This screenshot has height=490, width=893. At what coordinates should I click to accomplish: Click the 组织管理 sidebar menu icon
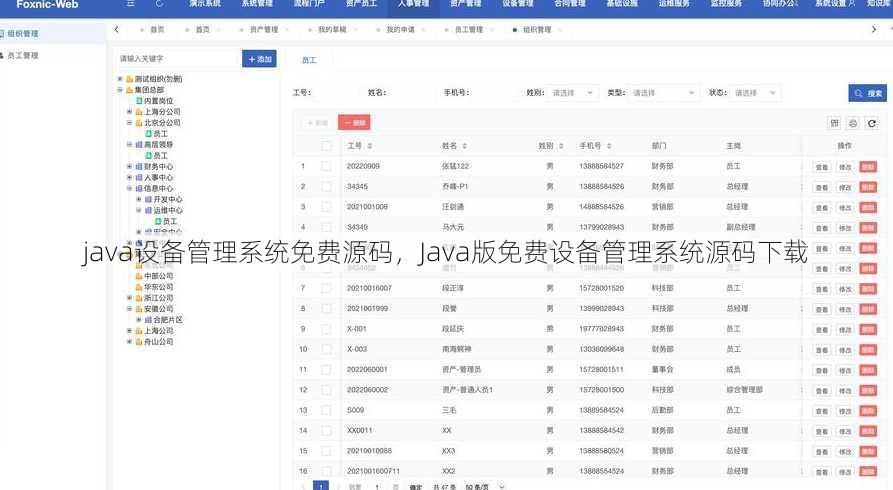click(x=2, y=34)
